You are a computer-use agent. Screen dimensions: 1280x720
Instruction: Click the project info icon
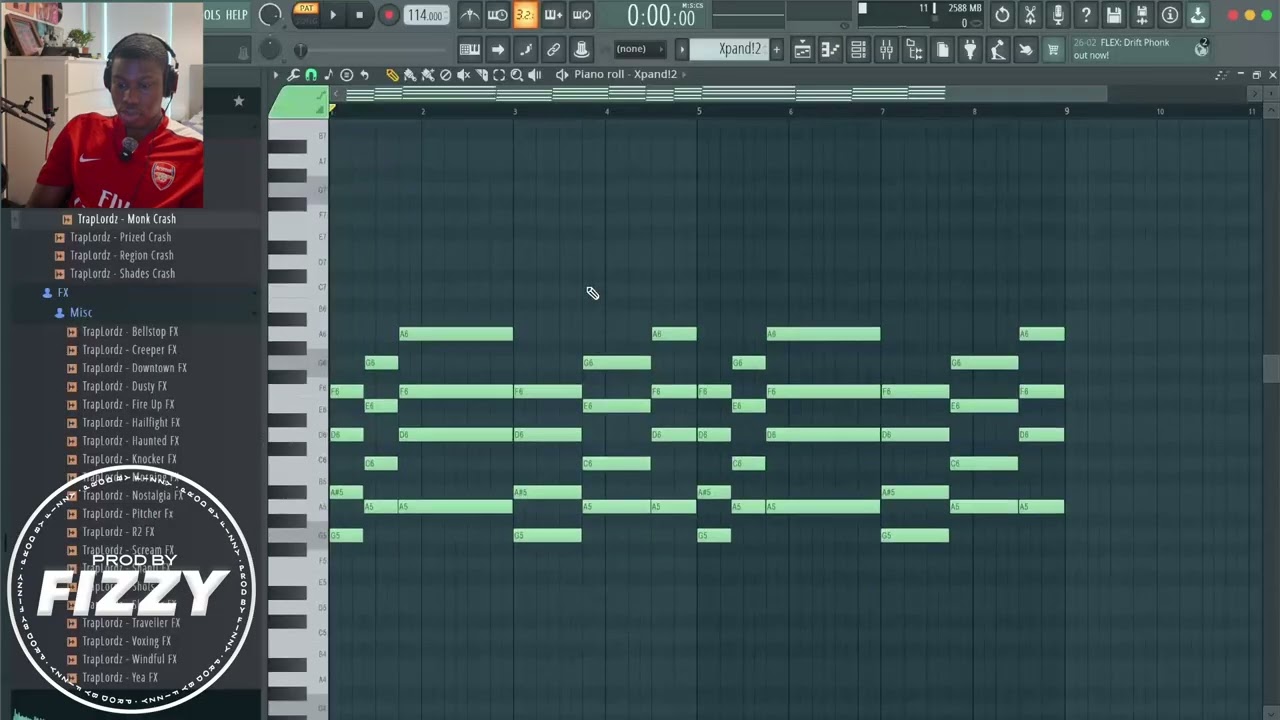click(x=1170, y=15)
